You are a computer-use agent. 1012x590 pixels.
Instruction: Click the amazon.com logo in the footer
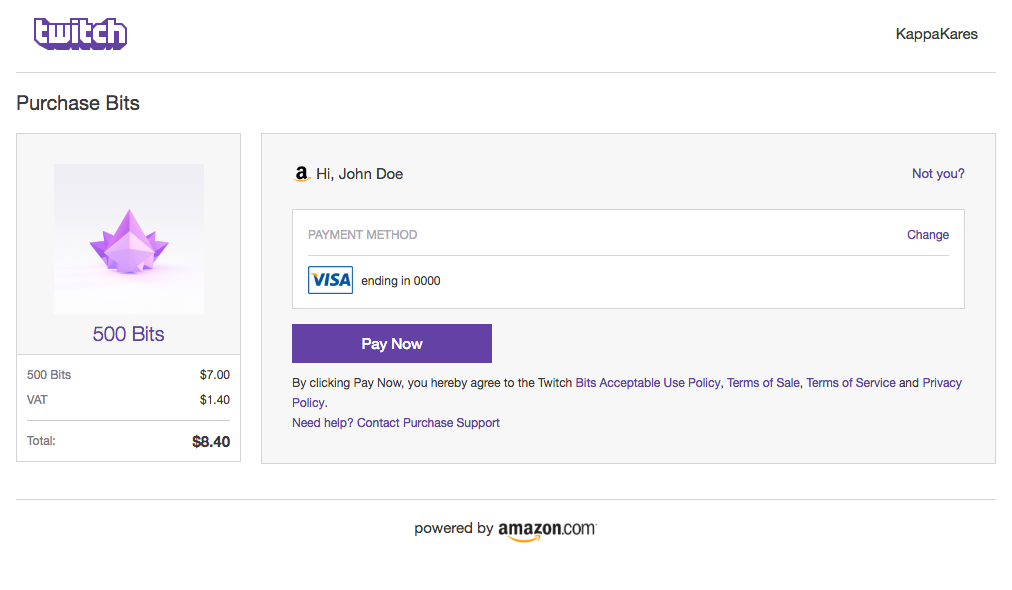click(x=546, y=529)
